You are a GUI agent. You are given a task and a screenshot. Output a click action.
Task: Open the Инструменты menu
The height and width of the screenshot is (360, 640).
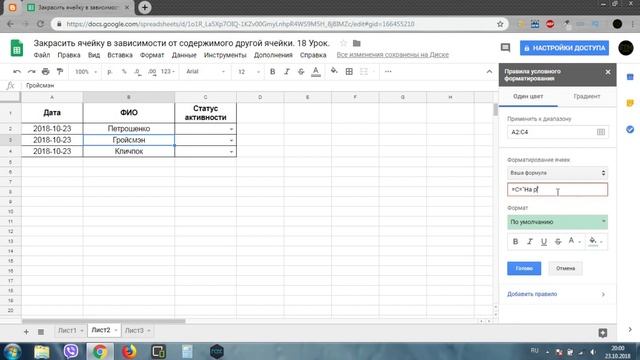pos(225,55)
